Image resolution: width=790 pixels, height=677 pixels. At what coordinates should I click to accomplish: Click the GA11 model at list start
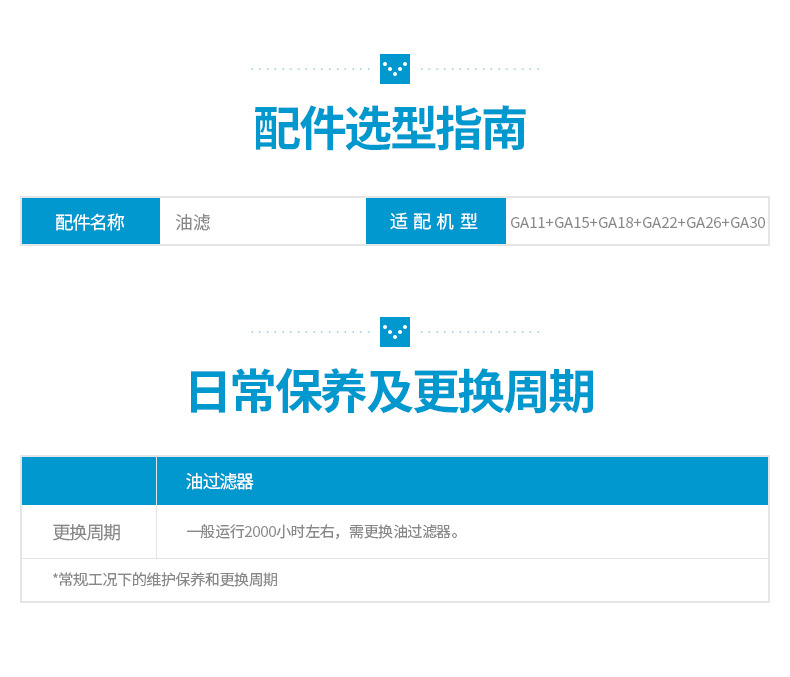click(x=527, y=223)
